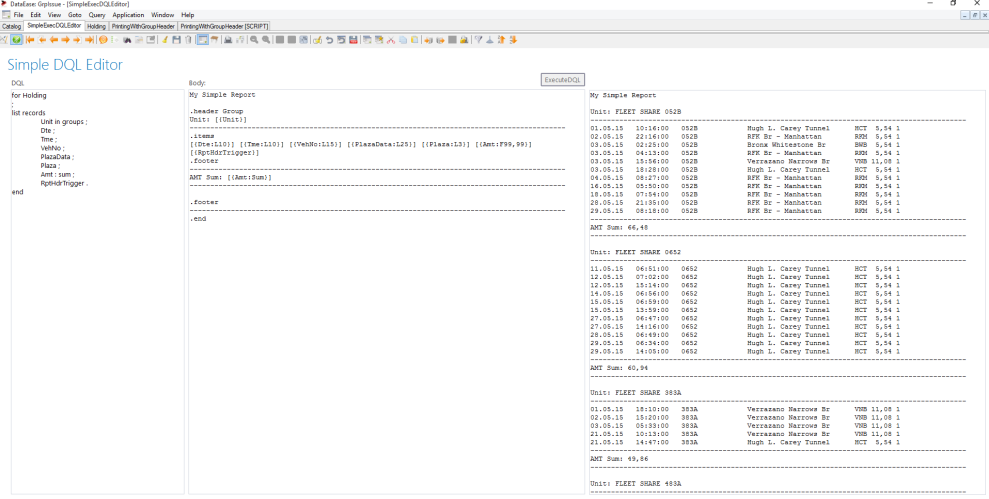The width and height of the screenshot is (989, 499).
Task: Go to first record arrow icon
Action: [30, 39]
